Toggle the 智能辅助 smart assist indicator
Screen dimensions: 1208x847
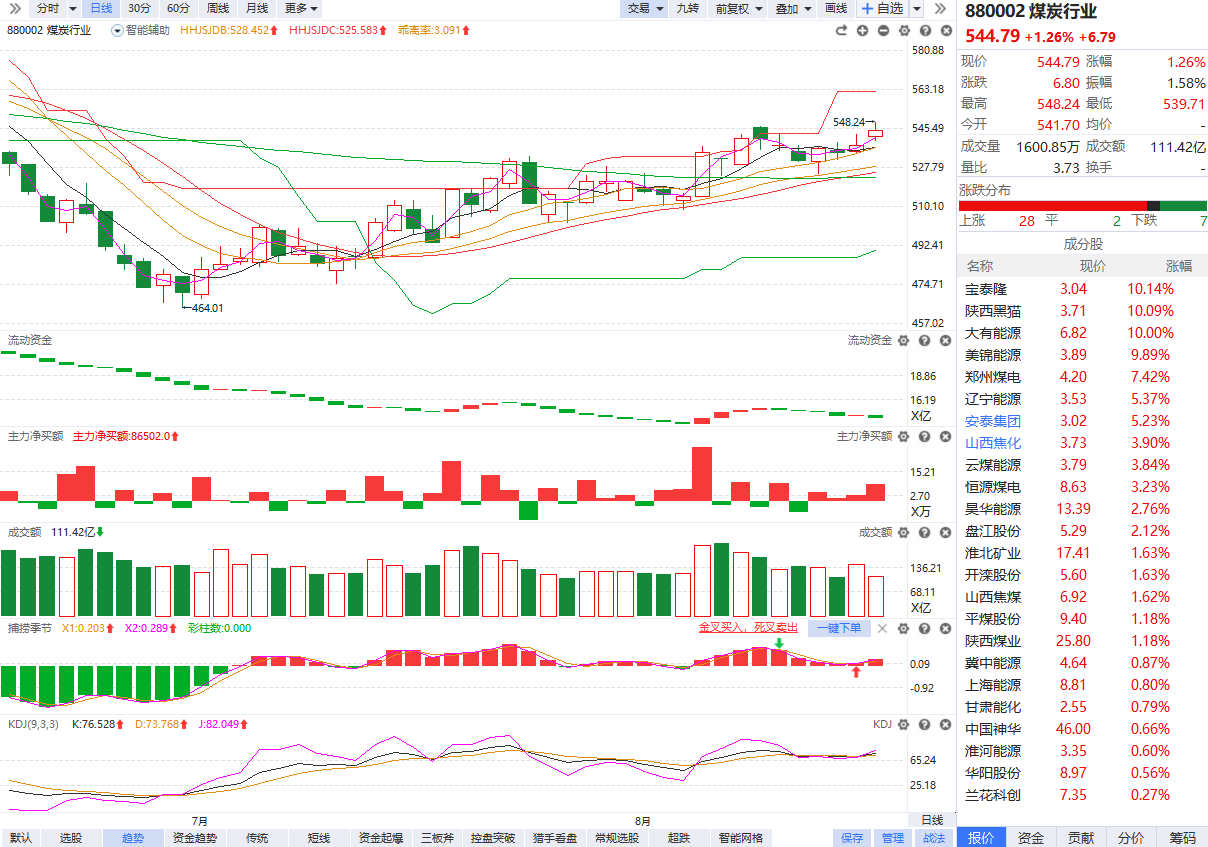[140, 31]
